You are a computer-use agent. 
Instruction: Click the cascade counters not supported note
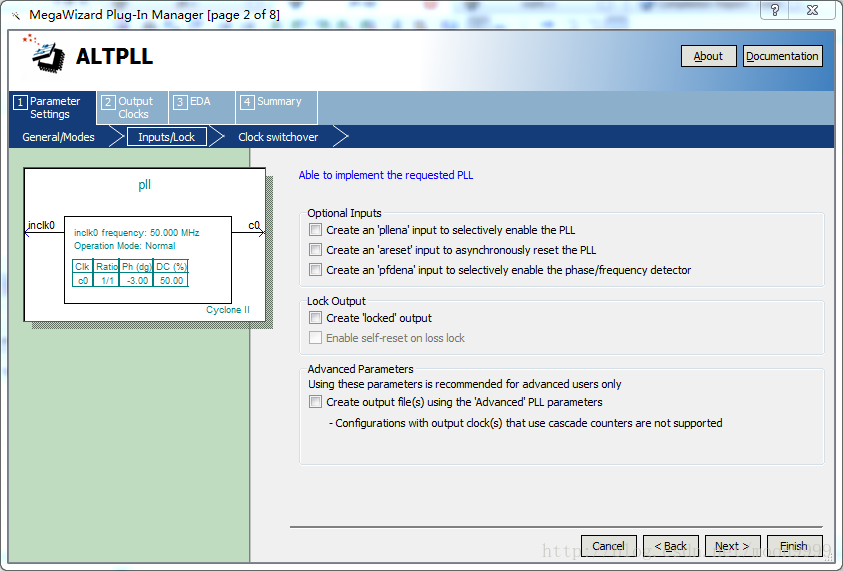[525, 423]
